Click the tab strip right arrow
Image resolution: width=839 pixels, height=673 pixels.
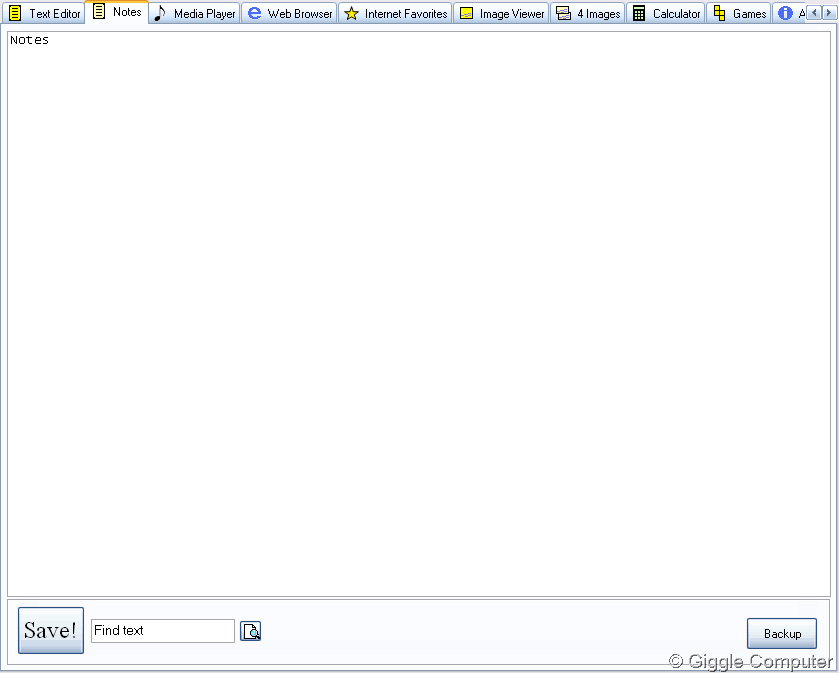pos(828,13)
